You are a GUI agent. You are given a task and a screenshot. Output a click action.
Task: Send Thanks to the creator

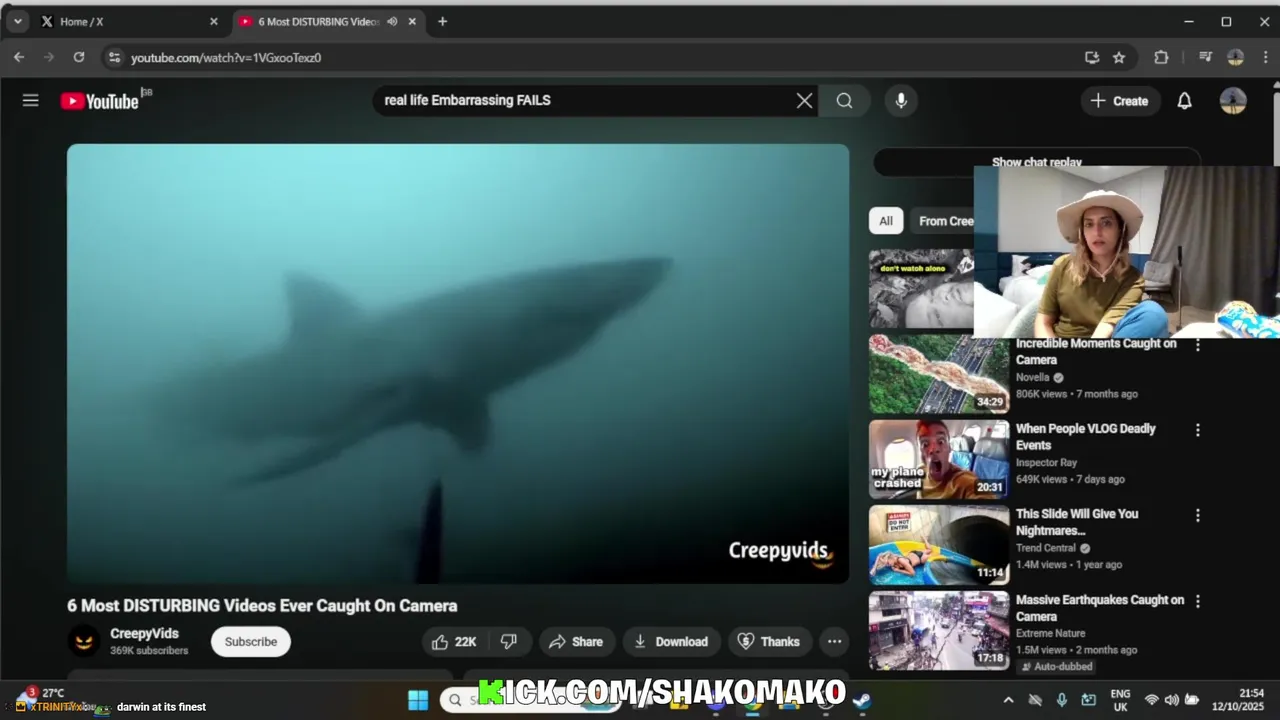(768, 642)
